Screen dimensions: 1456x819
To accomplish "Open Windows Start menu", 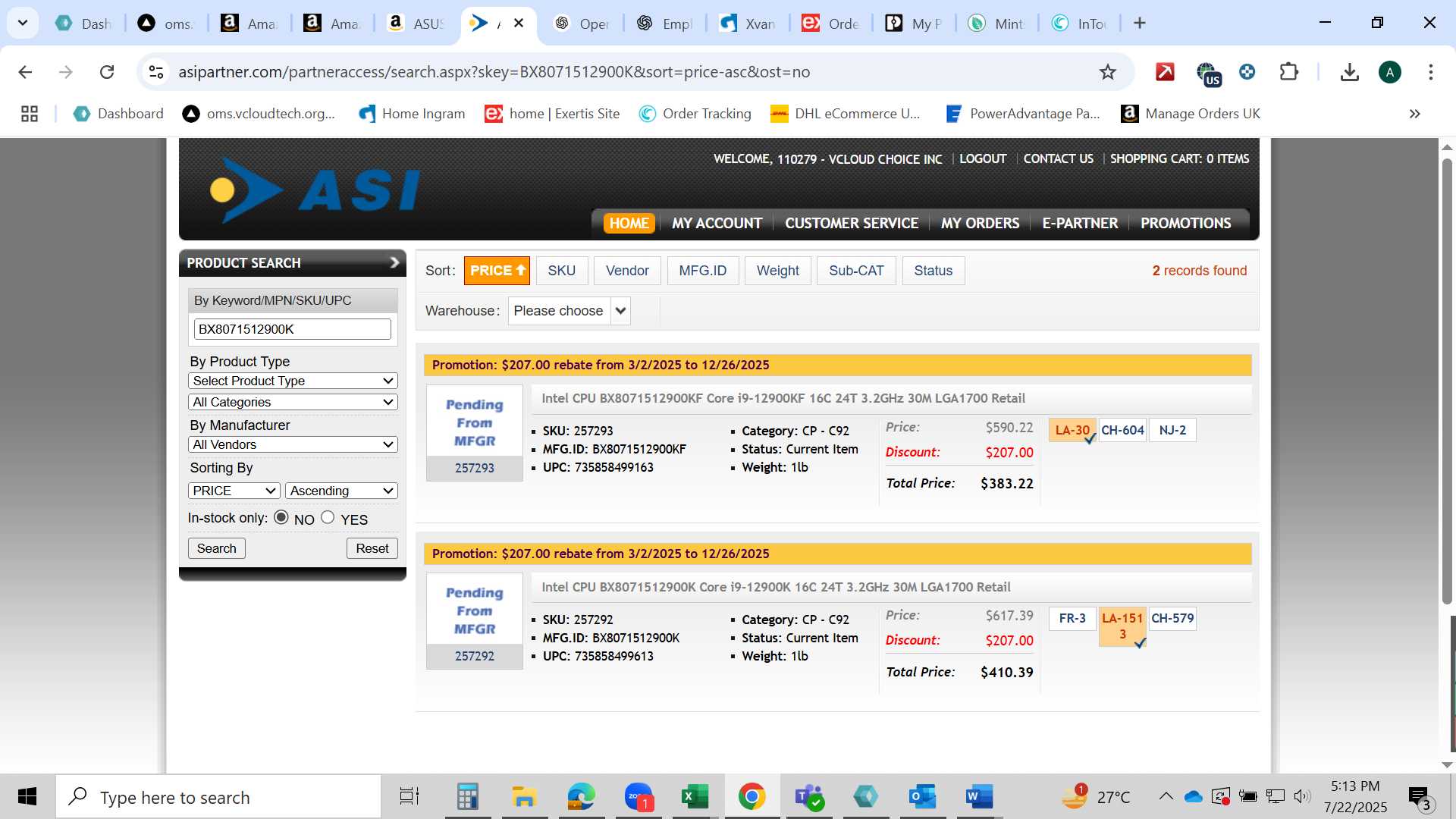I will (x=27, y=797).
